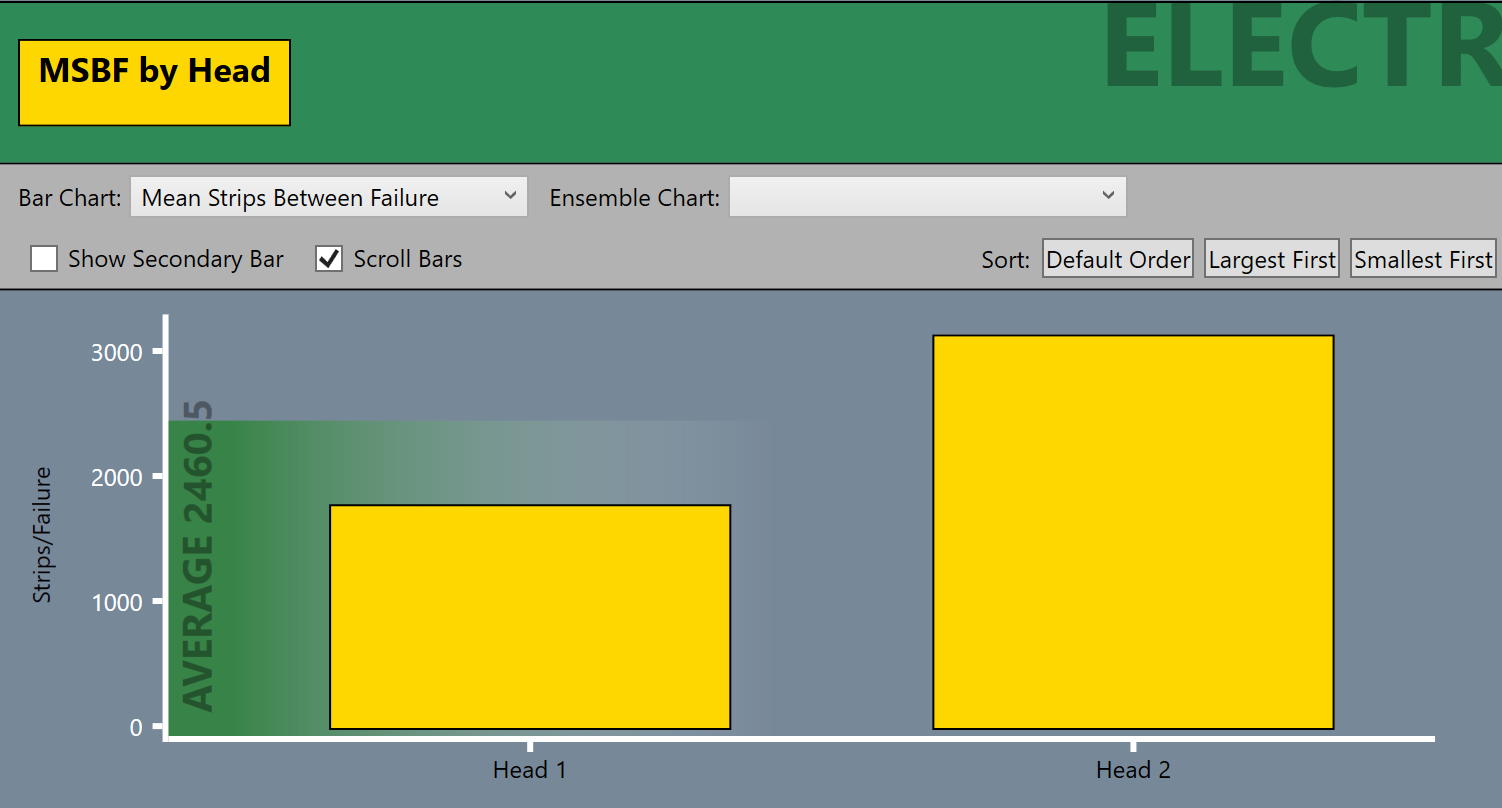Select the Head 1 yellow bar
This screenshot has width=1502, height=808.
point(530,617)
